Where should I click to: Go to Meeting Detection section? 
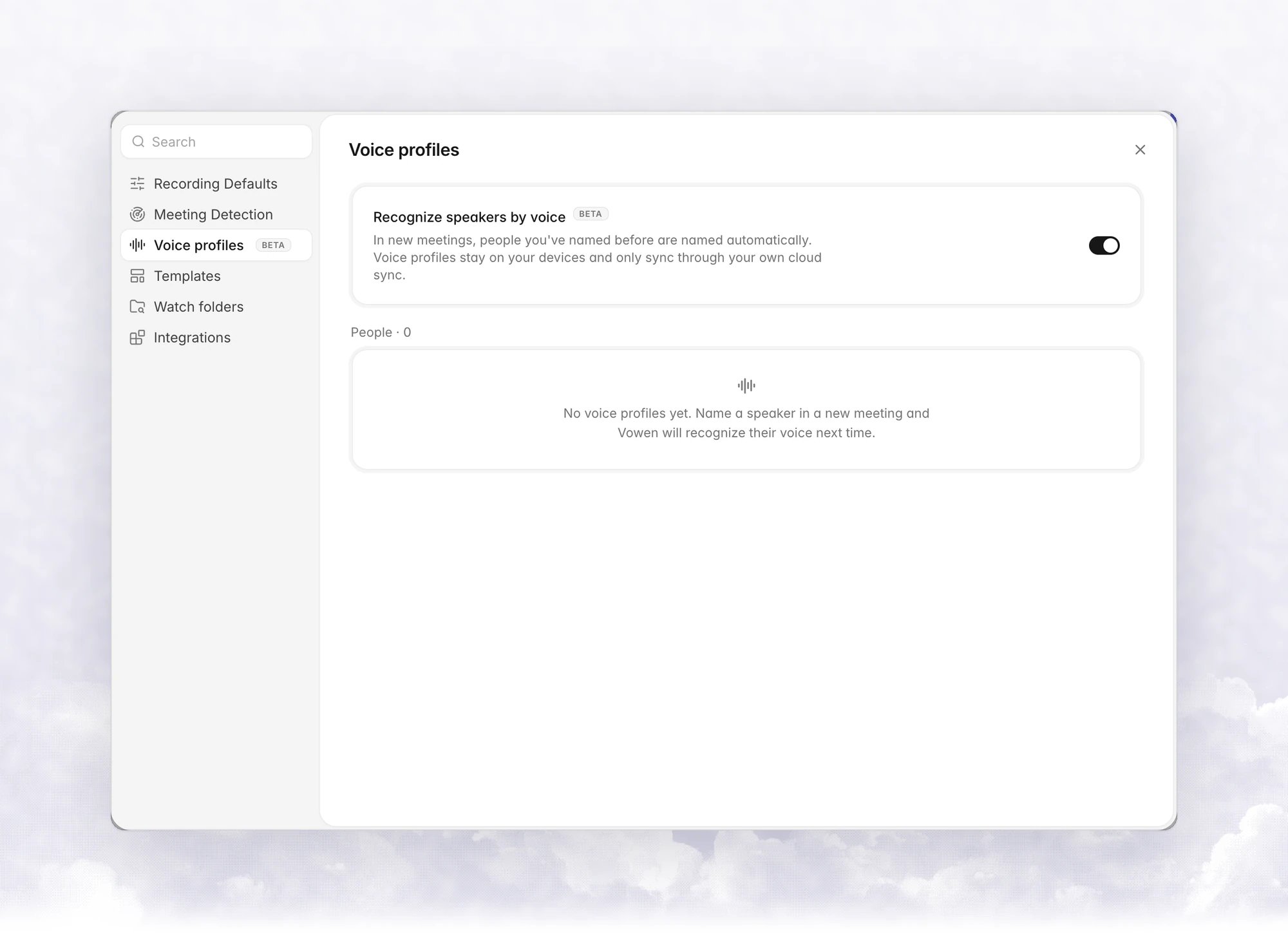click(x=216, y=214)
